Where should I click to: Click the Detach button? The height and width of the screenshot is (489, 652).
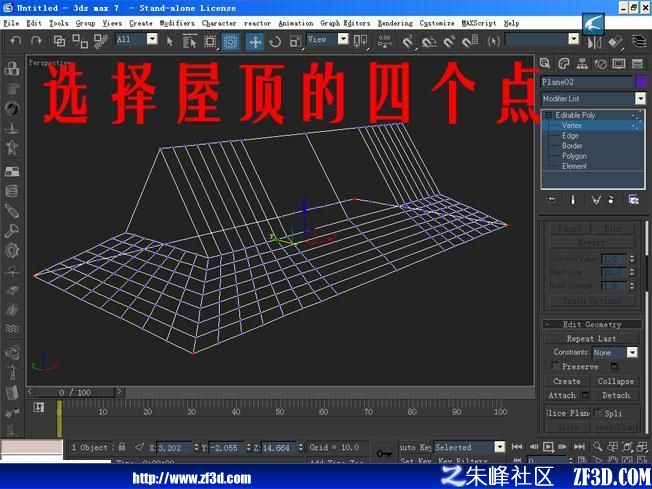616,395
